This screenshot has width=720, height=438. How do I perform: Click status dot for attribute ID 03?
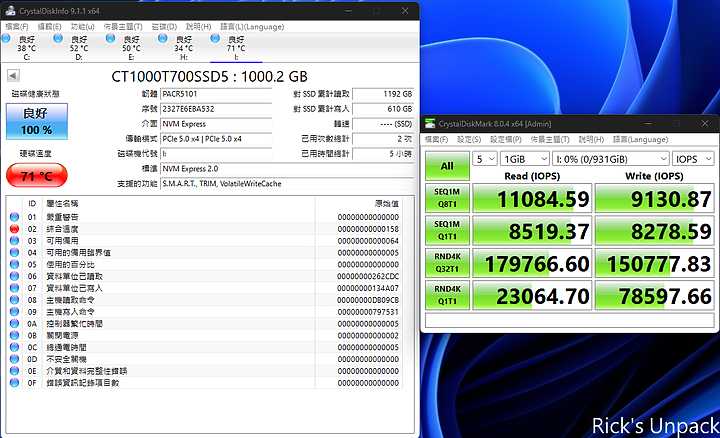14,241
